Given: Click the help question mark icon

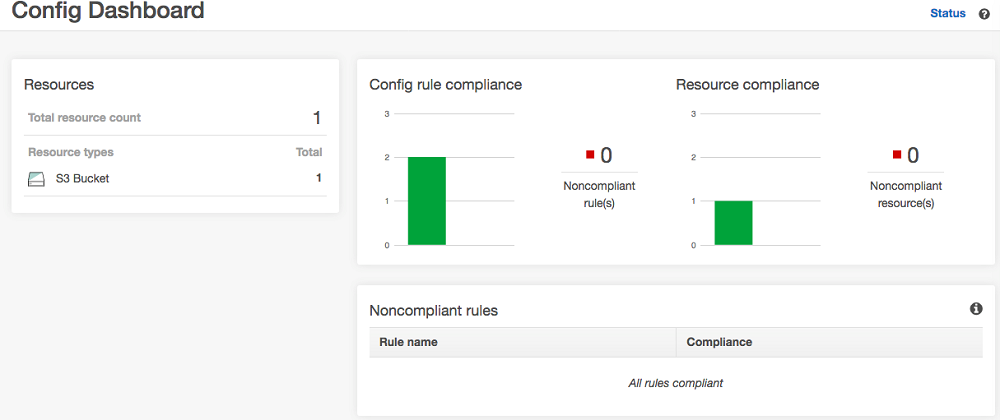Looking at the screenshot, I should coord(984,14).
